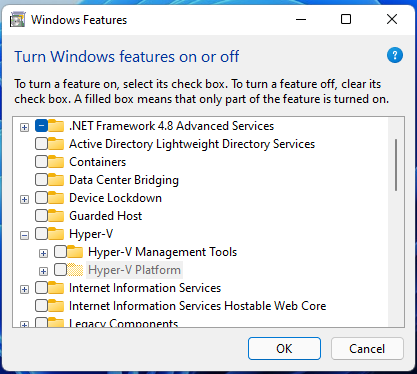Viewport: 417px width, 374px height.
Task: Click the blue help question mark icon
Action: tap(395, 55)
